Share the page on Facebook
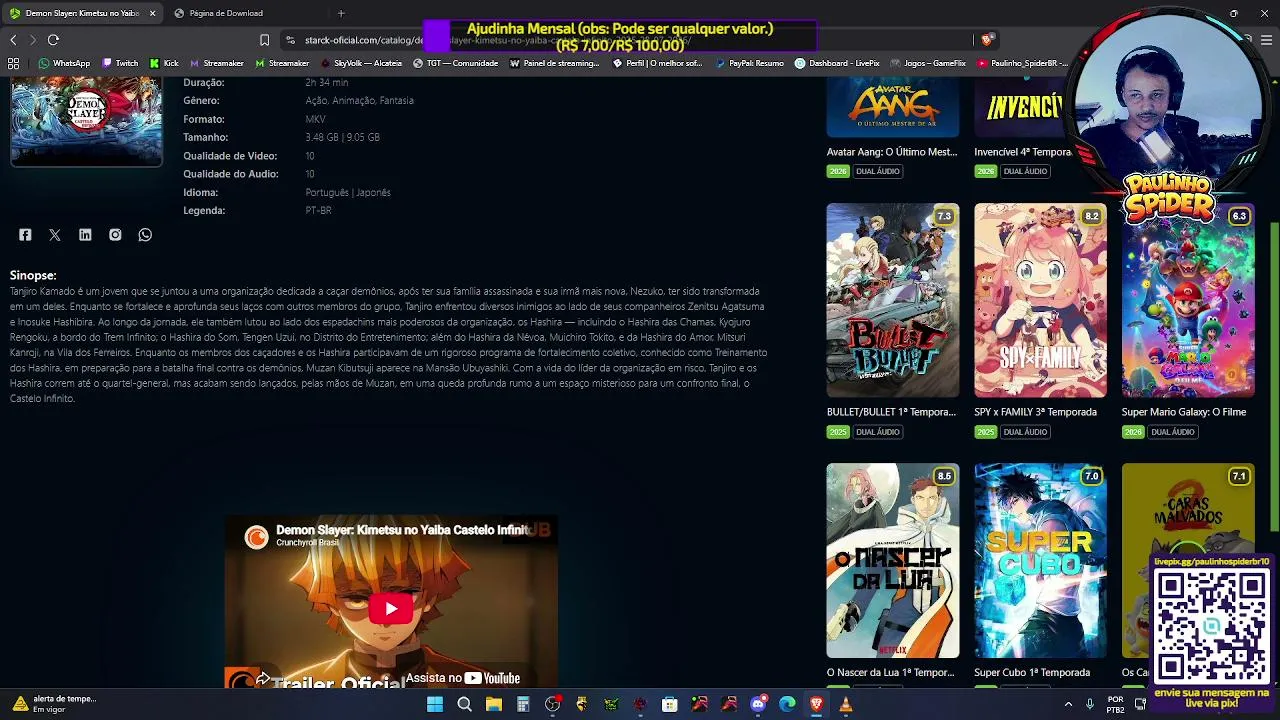 pyautogui.click(x=25, y=235)
